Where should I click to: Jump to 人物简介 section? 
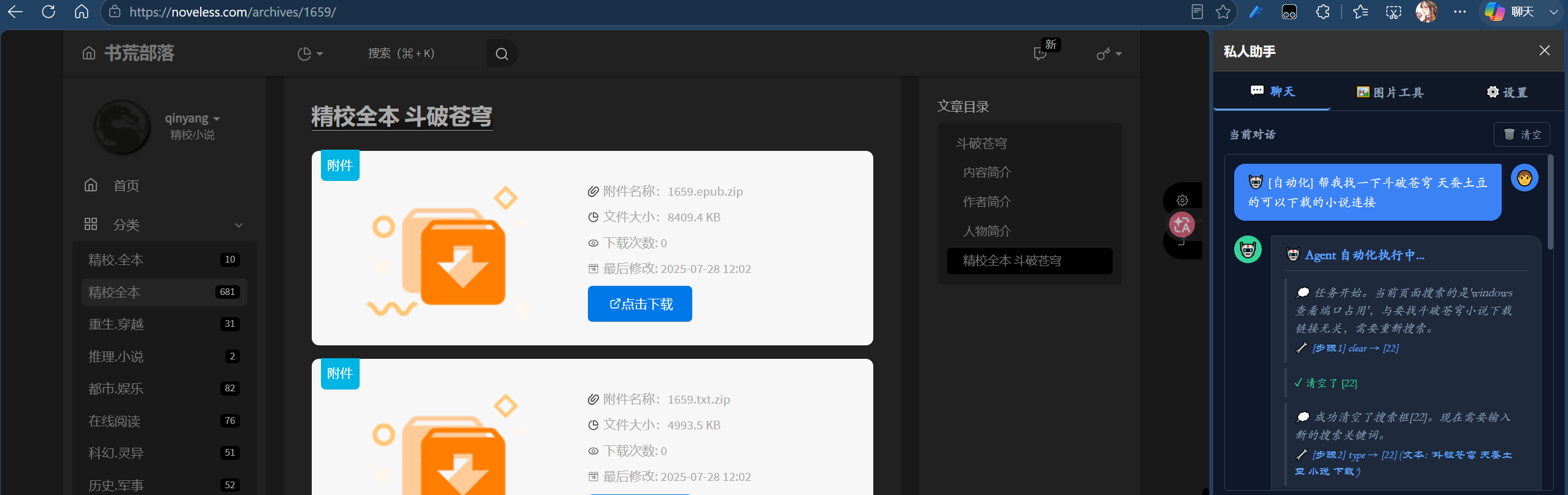click(987, 231)
